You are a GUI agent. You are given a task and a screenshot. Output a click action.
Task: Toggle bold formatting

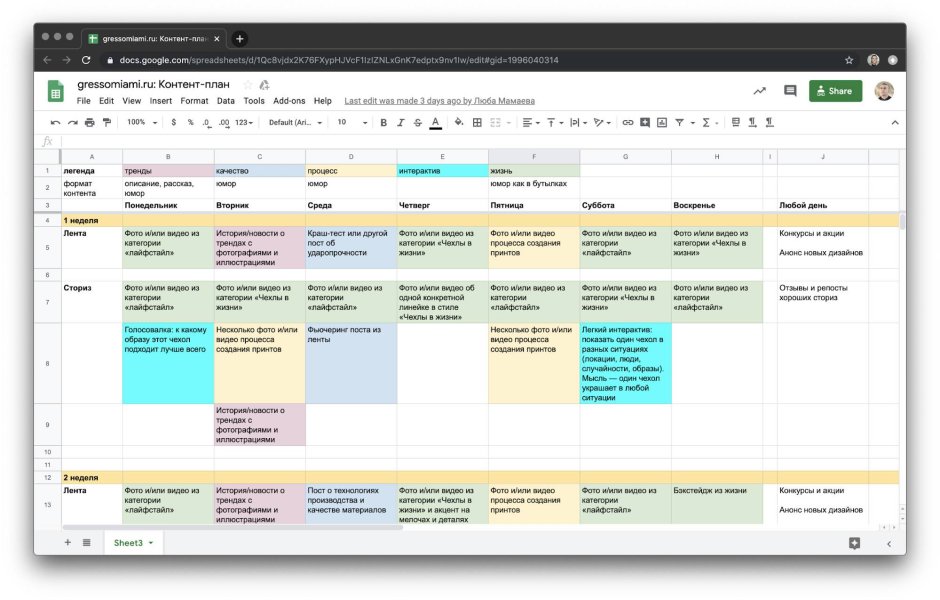385,120
